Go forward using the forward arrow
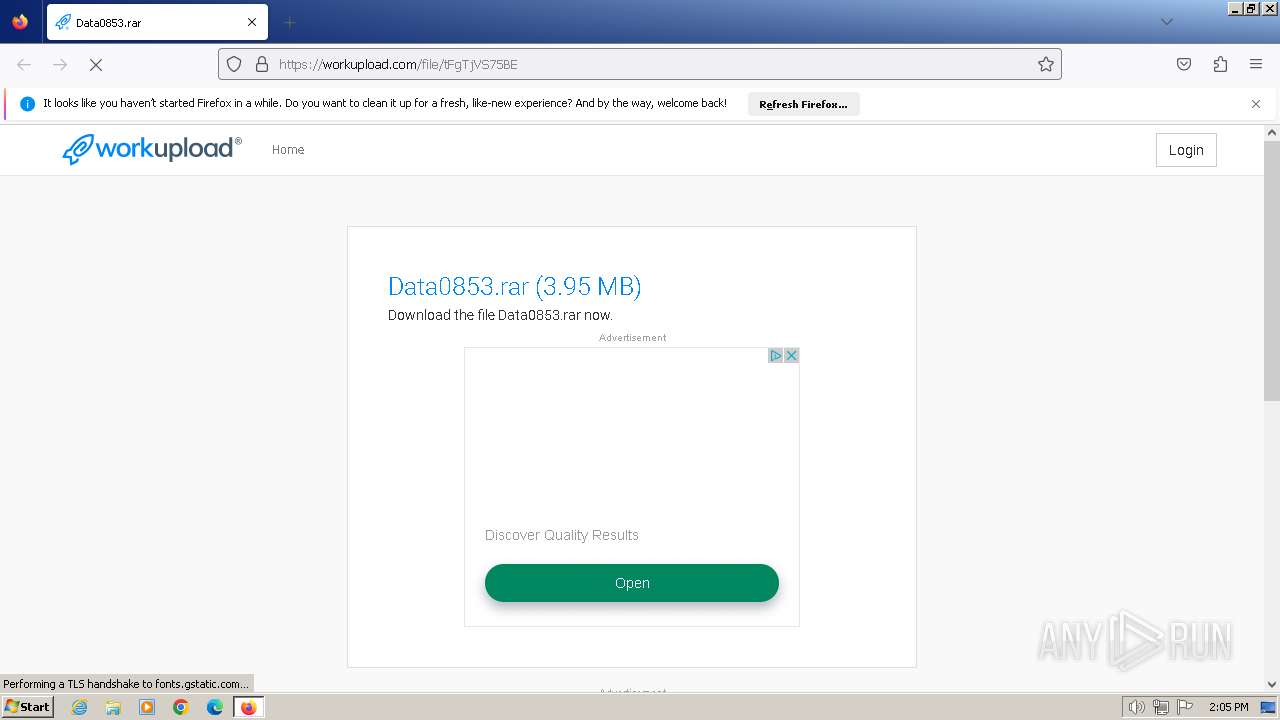This screenshot has height=720, width=1280. tap(60, 64)
